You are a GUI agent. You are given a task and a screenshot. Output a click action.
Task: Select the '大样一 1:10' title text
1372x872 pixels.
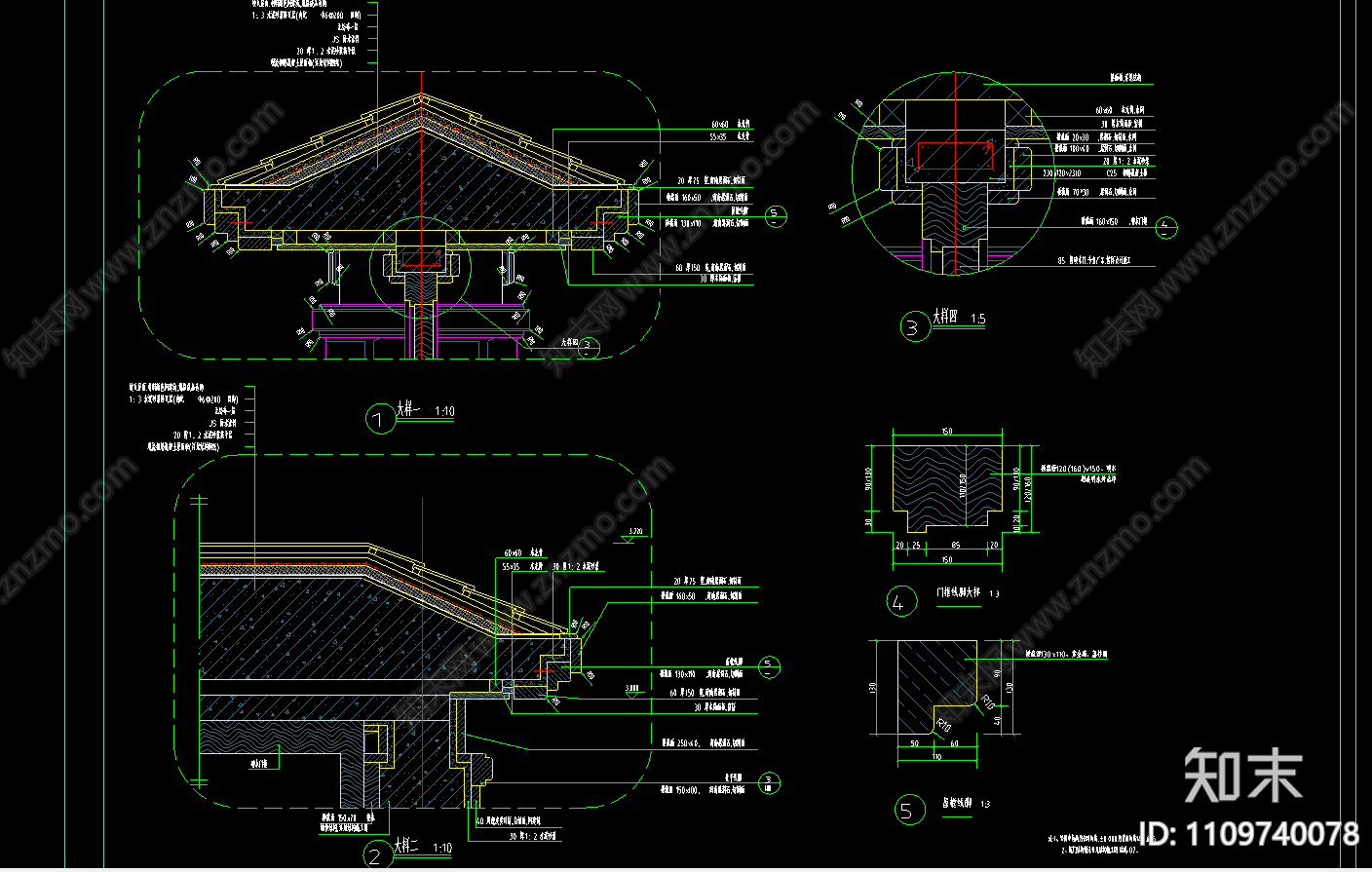(425, 410)
